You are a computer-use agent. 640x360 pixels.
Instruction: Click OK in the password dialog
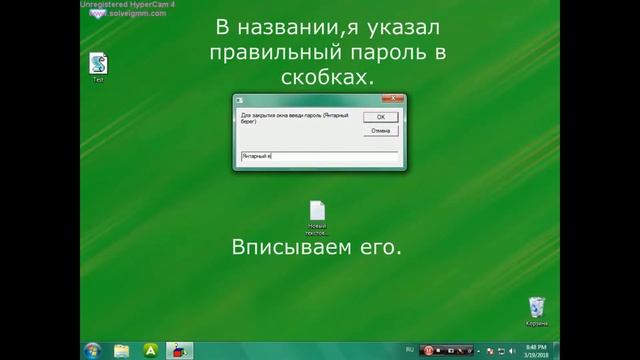point(380,117)
